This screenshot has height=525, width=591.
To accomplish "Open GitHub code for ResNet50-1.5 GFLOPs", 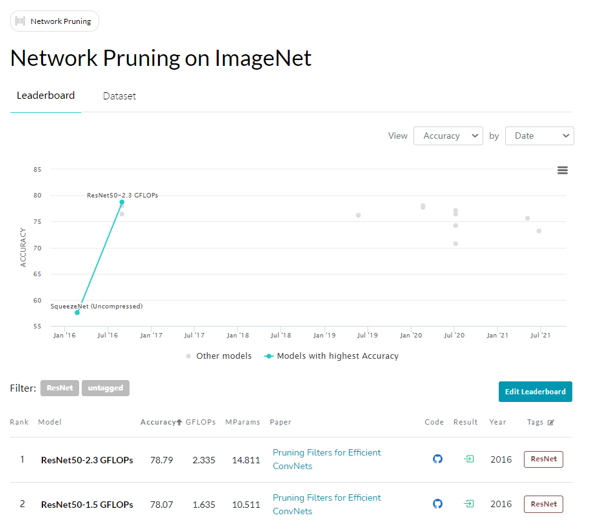I will 437,504.
